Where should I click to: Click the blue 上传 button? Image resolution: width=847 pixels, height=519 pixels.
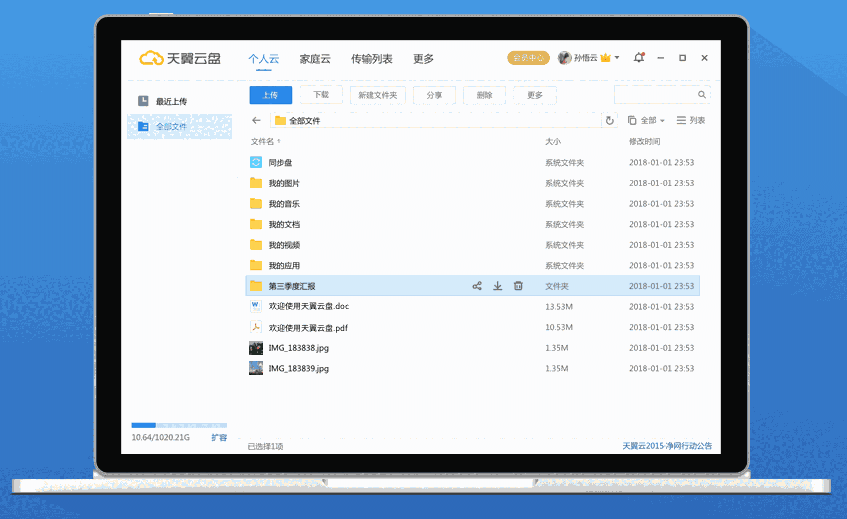point(271,95)
